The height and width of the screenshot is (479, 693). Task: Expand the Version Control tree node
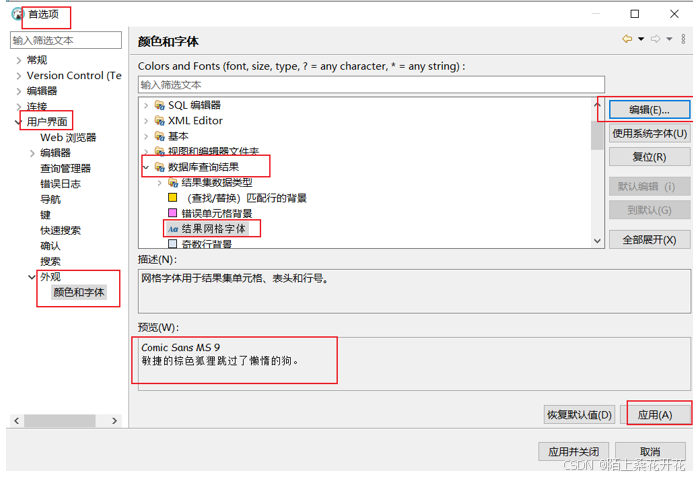pos(19,76)
